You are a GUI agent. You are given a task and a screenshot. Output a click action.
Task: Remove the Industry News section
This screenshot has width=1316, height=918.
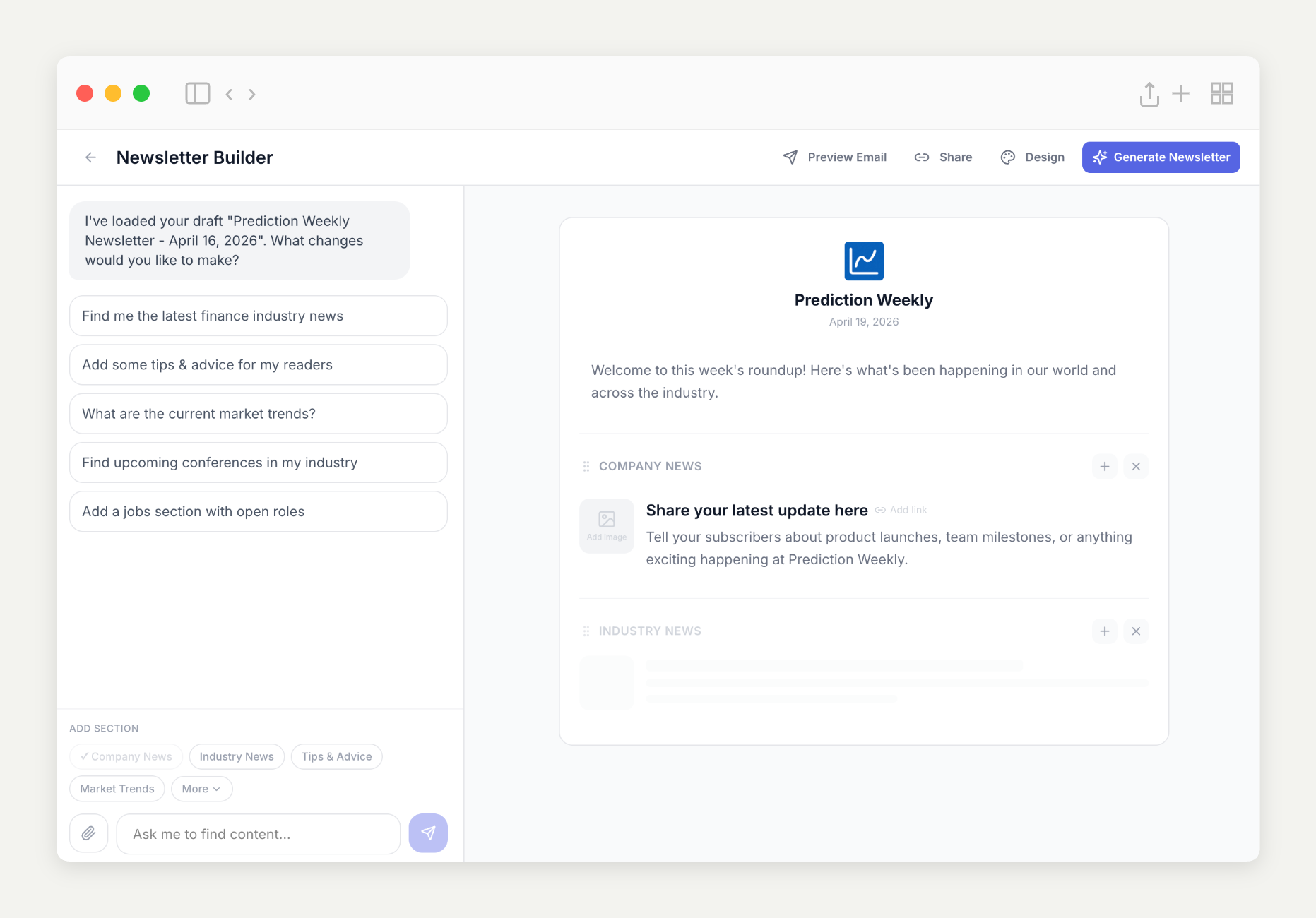1136,631
